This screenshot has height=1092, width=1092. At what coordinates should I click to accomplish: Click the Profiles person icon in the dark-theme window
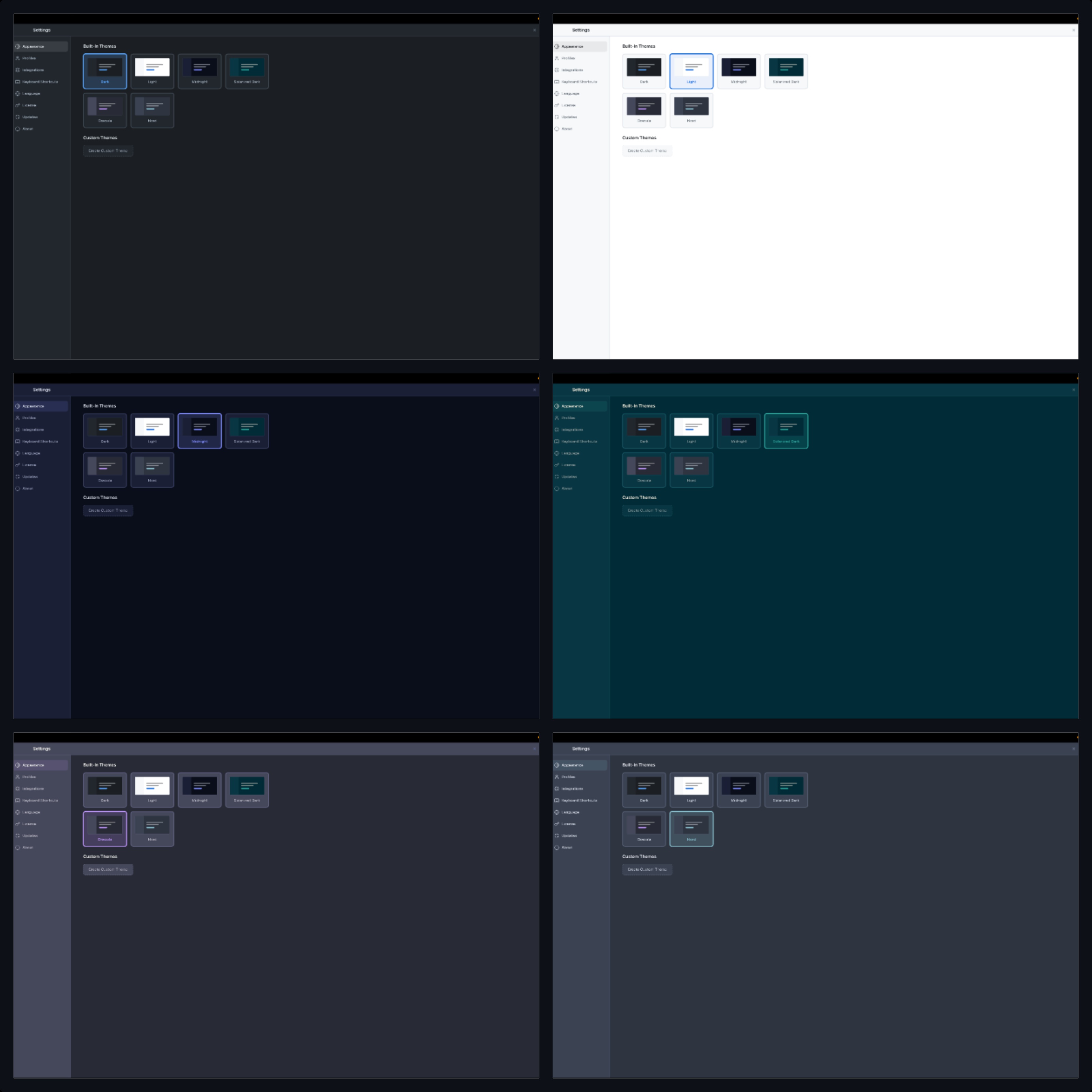coord(17,58)
